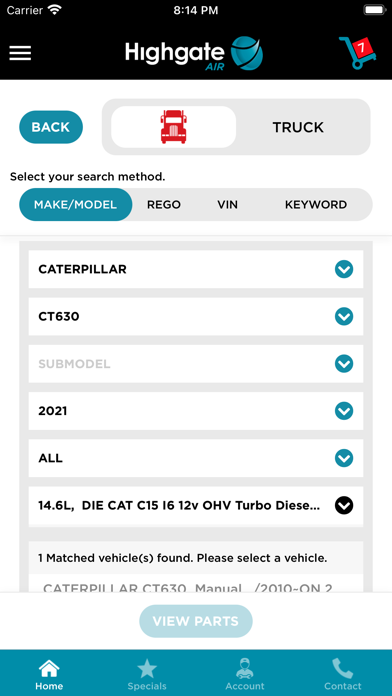The image size is (392, 696).
Task: Open the shopping cart with 7 items
Action: pos(358,52)
